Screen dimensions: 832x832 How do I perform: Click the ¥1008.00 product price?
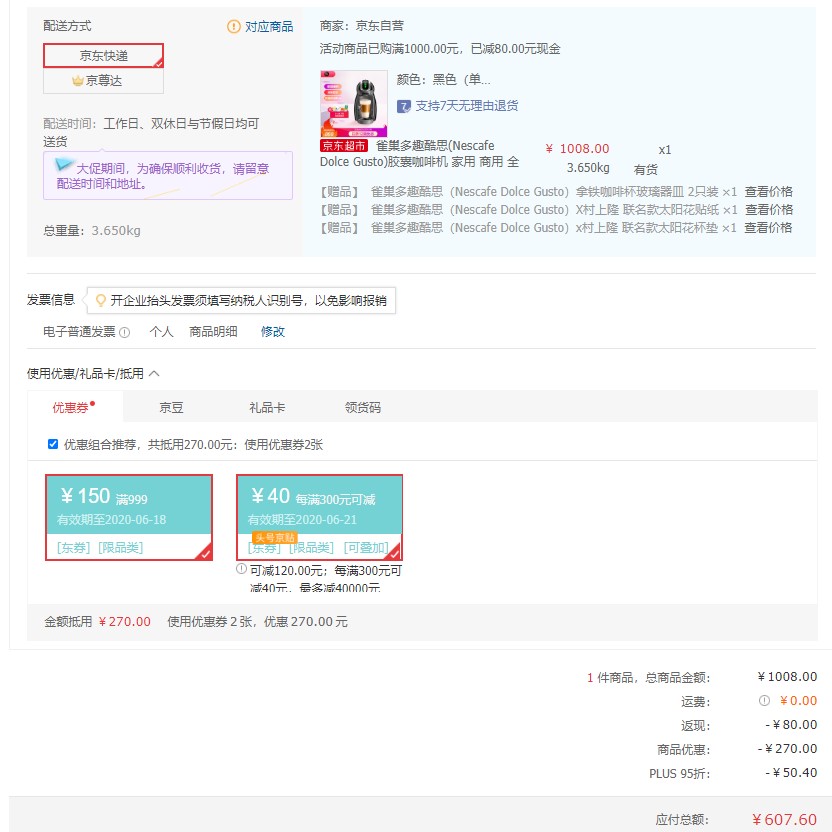coord(577,149)
